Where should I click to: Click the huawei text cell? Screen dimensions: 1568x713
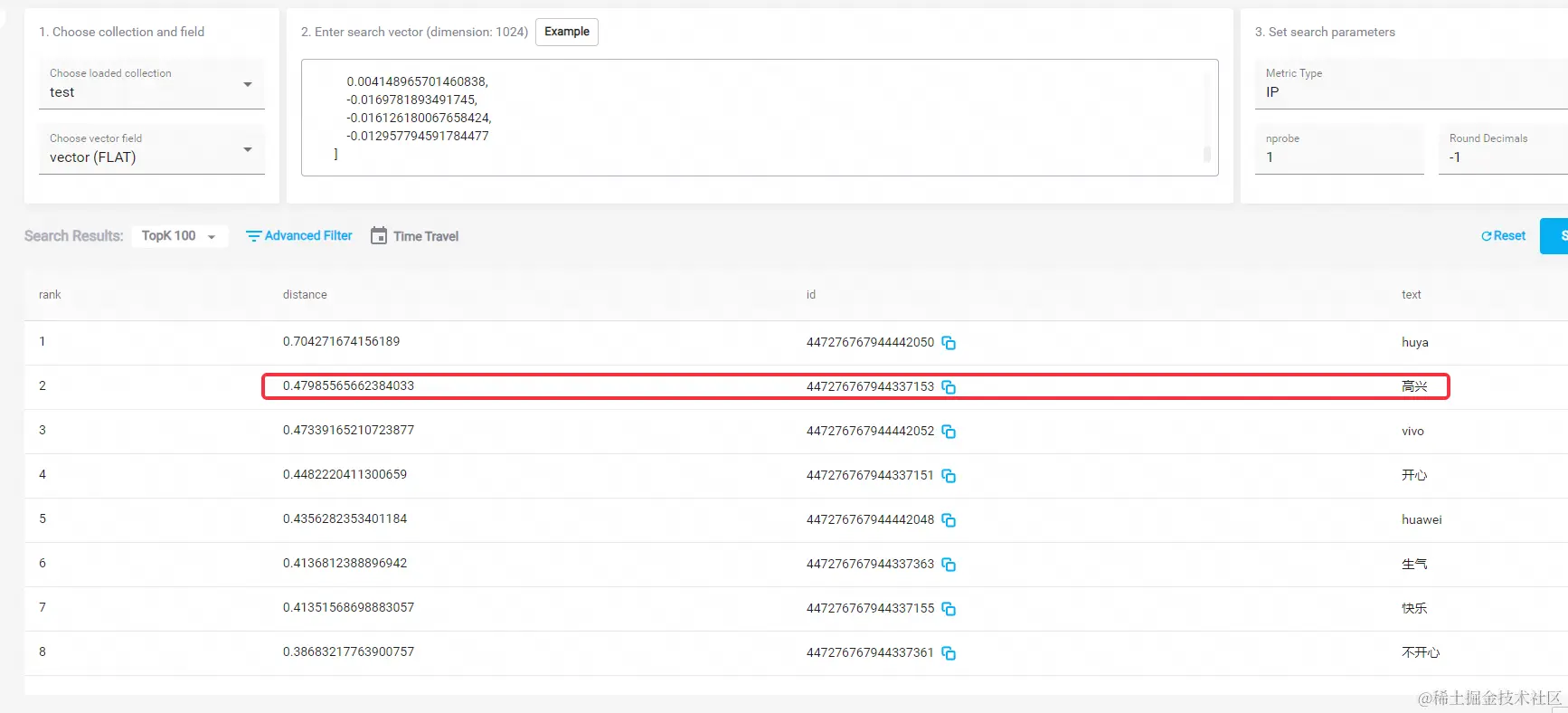[x=1422, y=520]
